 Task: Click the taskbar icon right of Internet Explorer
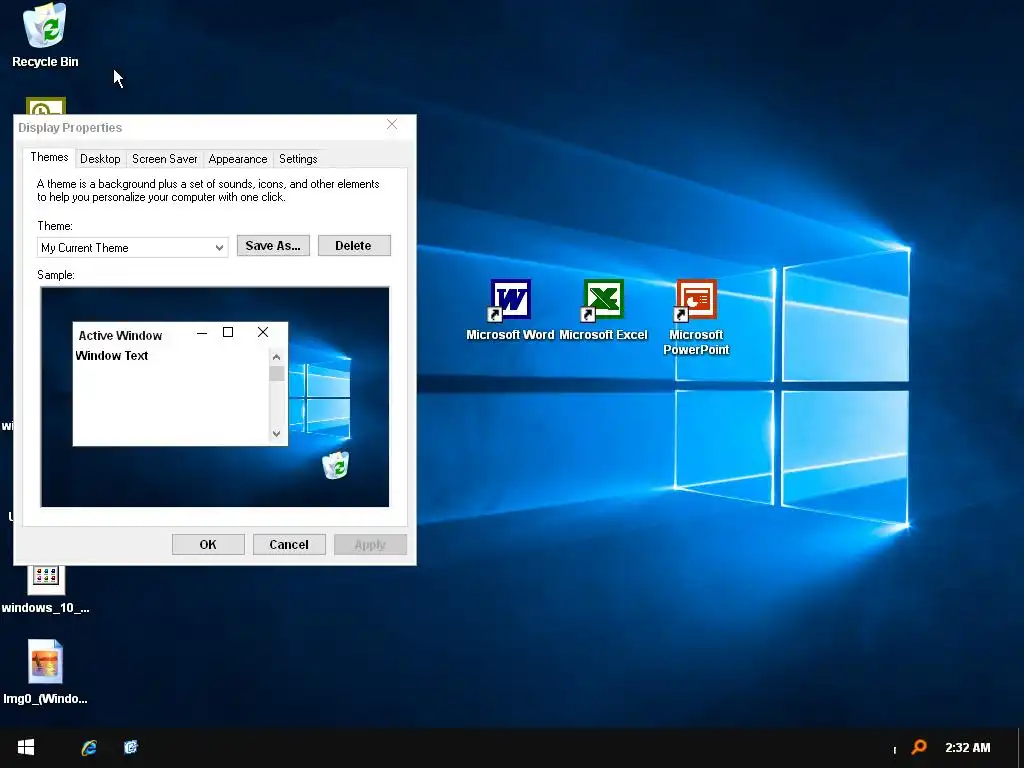pyautogui.click(x=131, y=747)
